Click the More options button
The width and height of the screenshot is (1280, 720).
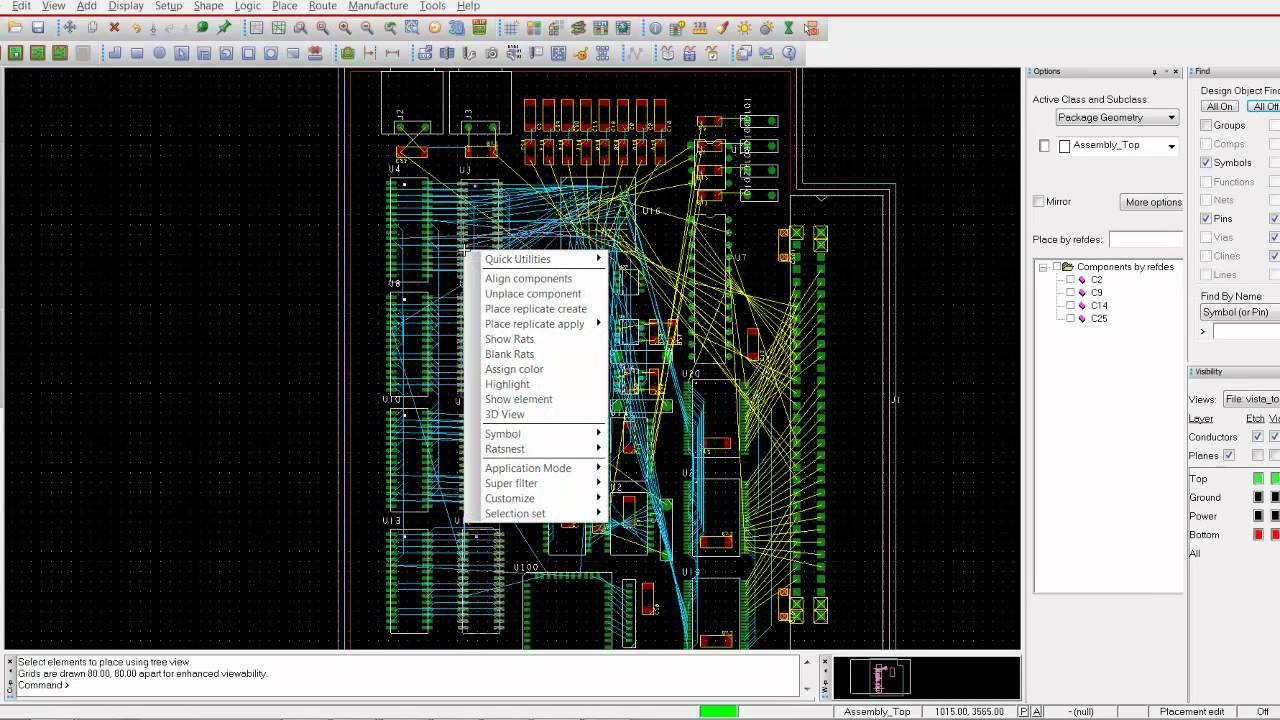point(1153,202)
